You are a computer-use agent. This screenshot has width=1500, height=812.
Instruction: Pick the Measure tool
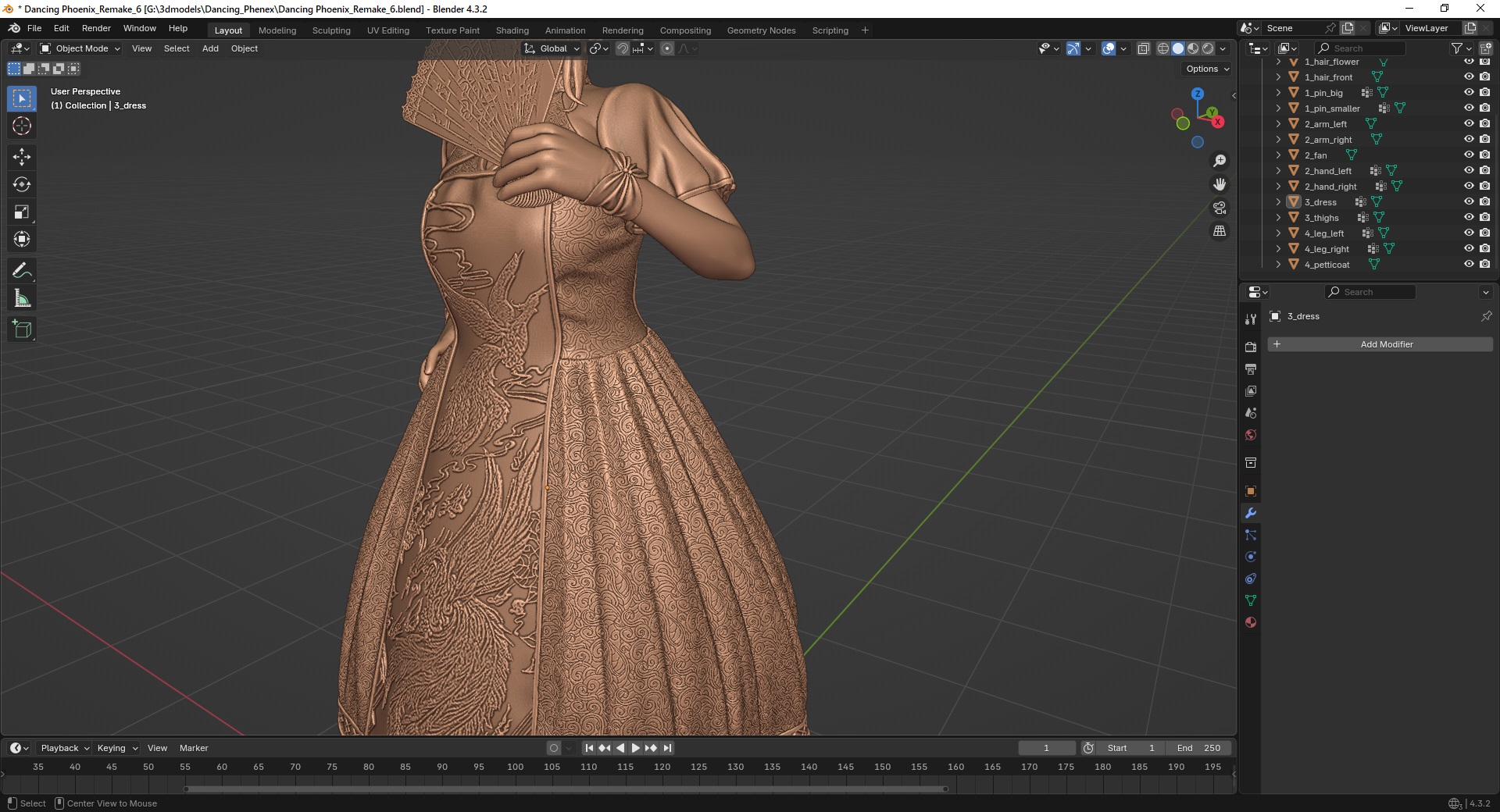[x=22, y=298]
